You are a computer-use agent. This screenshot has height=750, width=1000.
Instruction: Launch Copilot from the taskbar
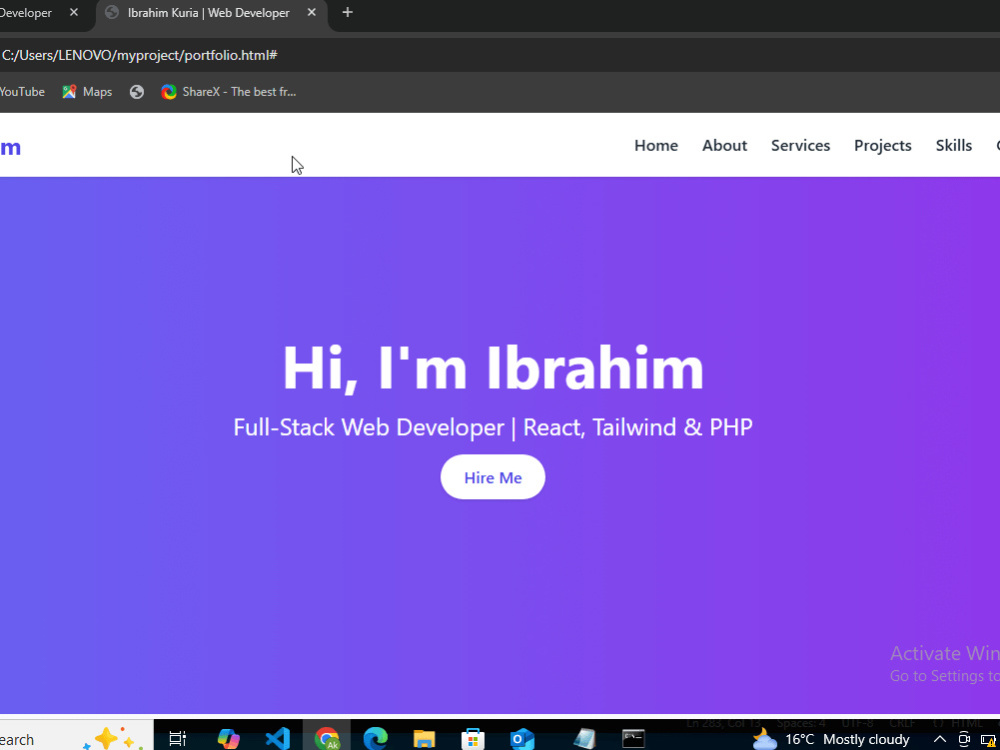coord(228,739)
